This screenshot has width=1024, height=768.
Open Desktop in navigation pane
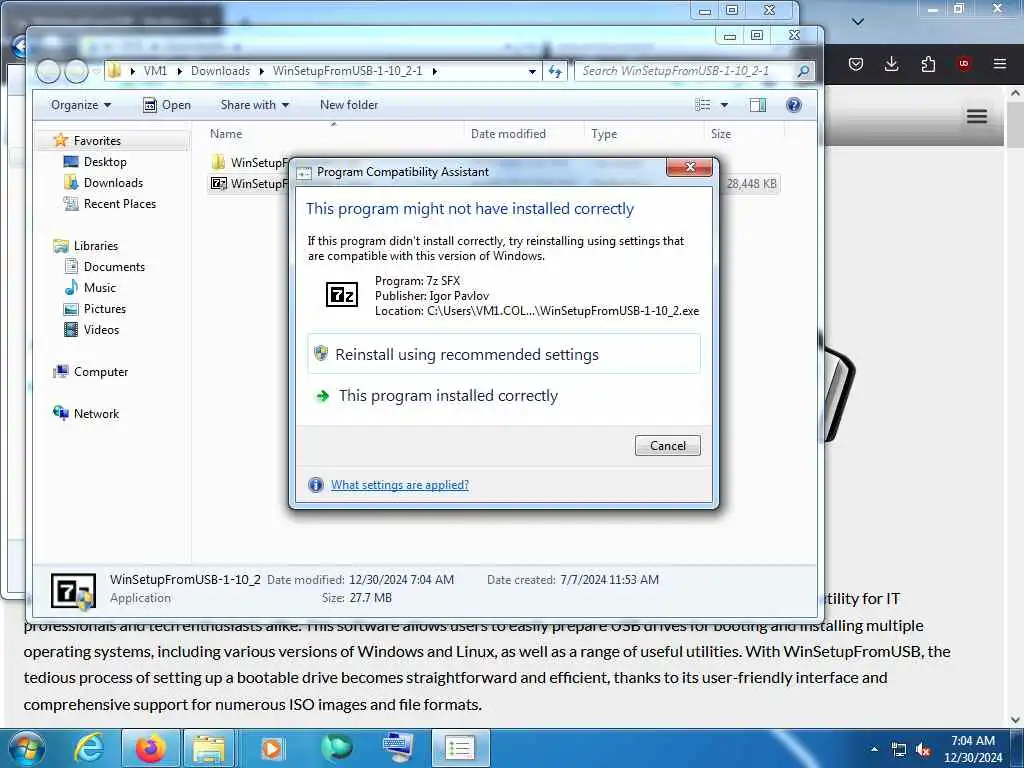[104, 162]
